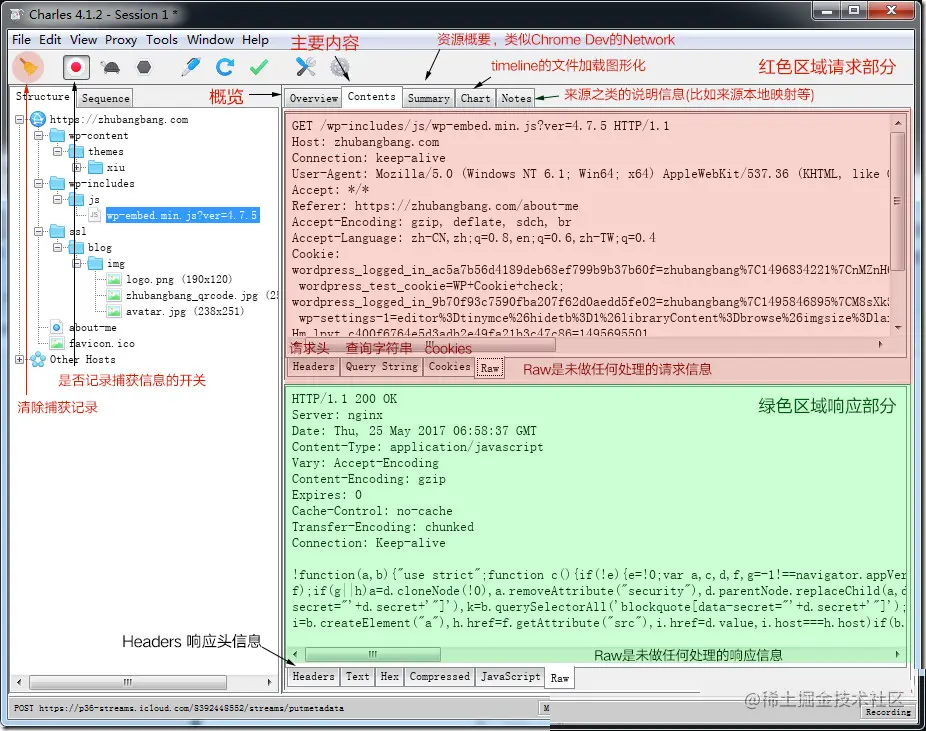Viewport: 926px width, 731px height.
Task: Select the request Raw tab
Action: [x=490, y=368]
